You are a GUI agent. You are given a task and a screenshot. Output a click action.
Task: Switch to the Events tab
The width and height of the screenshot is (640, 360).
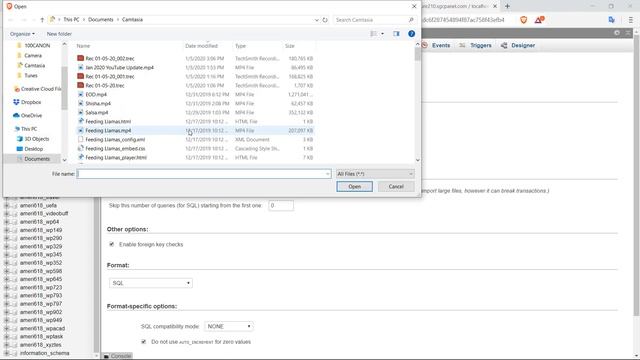click(441, 45)
